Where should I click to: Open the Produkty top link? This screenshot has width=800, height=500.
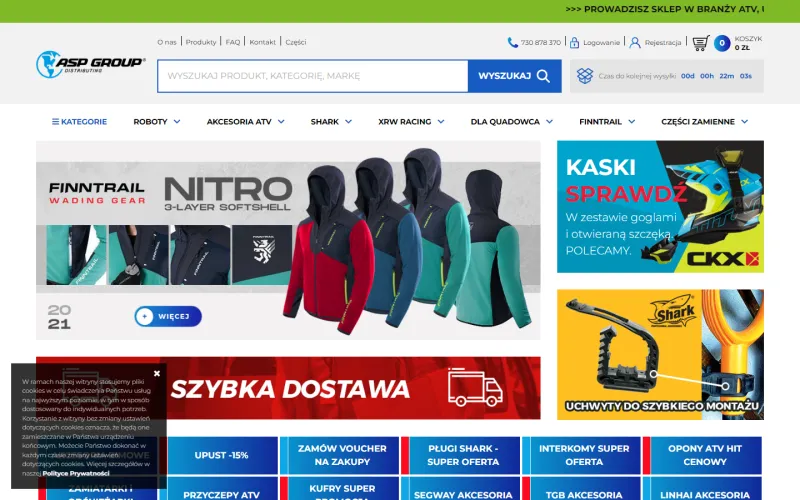201,42
